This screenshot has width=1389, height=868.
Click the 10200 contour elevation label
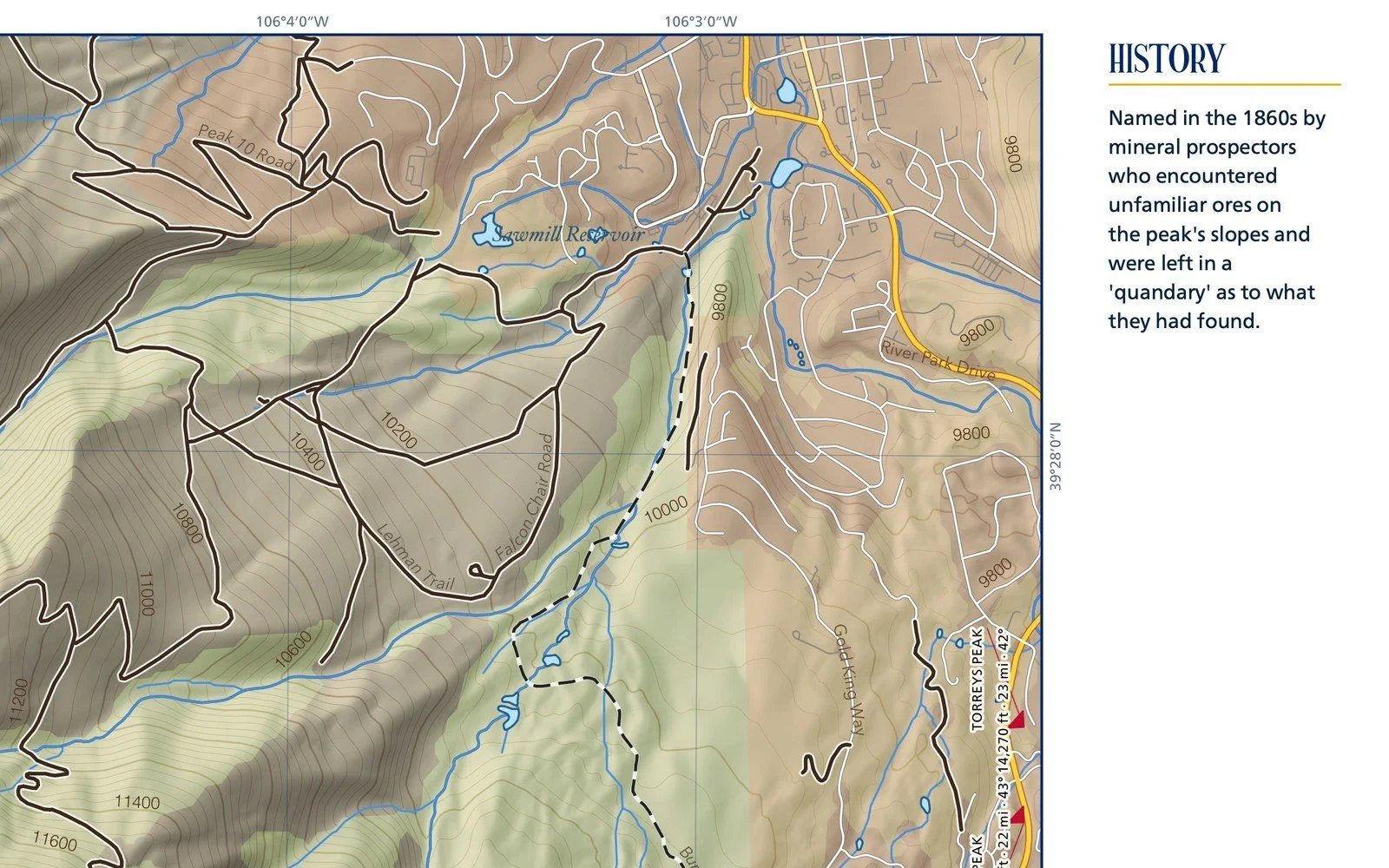[x=399, y=430]
